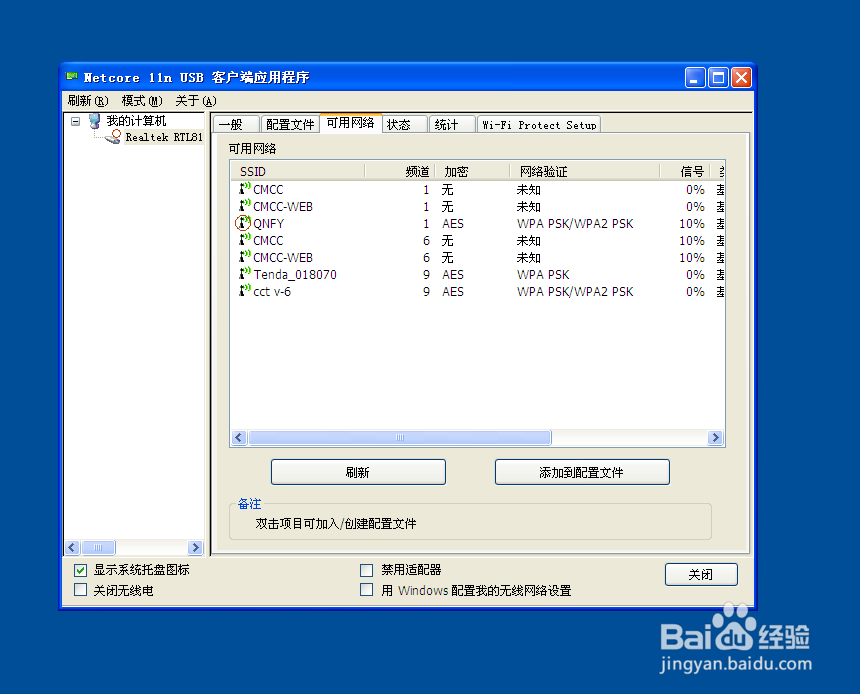860x694 pixels.
Task: Click tree panel horizontal scrollbar thumb
Action: 98,548
